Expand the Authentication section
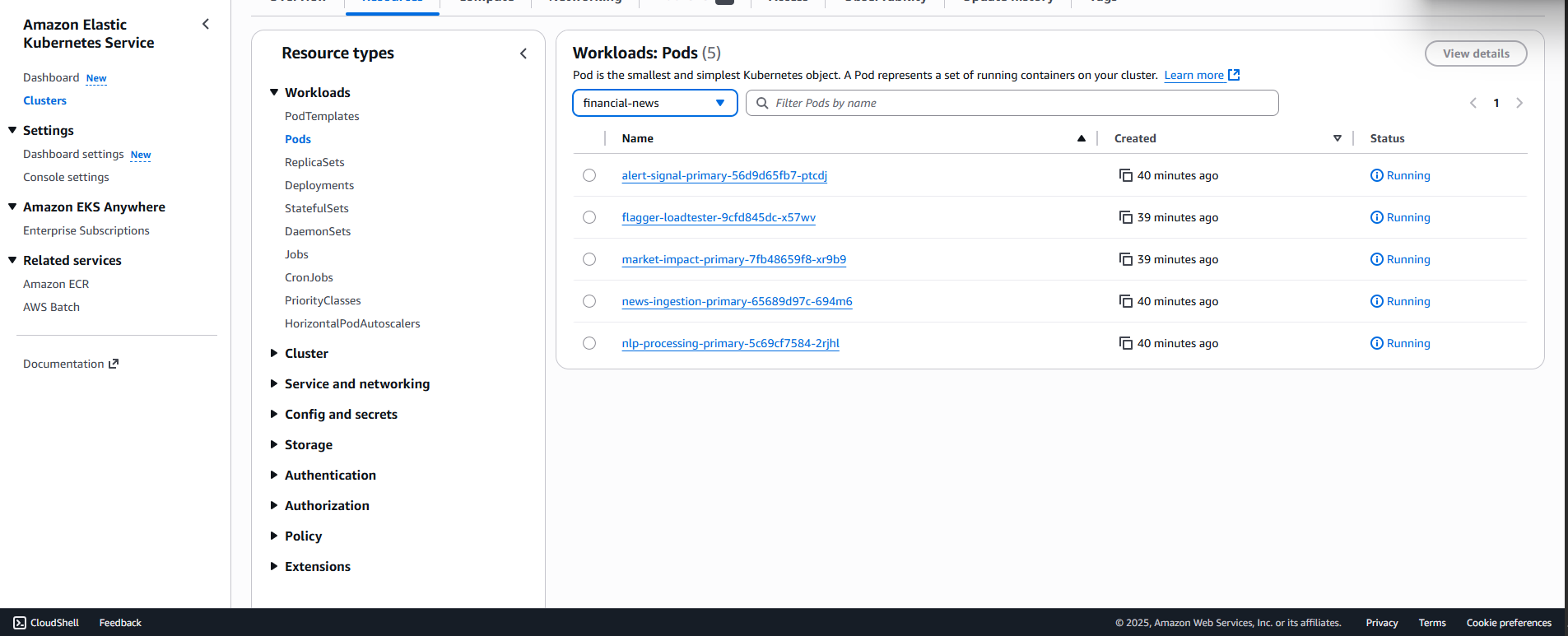 (x=274, y=475)
